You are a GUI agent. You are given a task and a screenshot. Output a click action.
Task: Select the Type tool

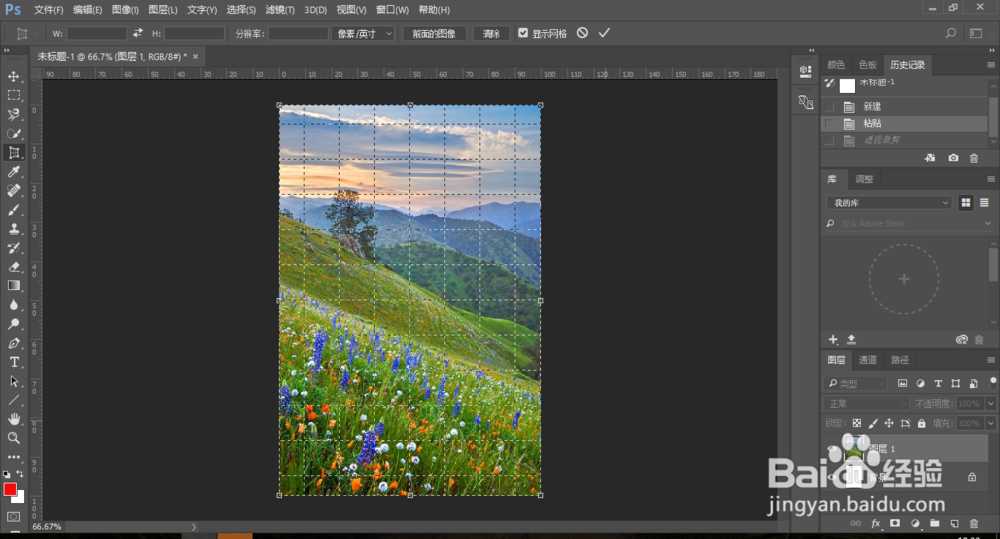coord(13,362)
